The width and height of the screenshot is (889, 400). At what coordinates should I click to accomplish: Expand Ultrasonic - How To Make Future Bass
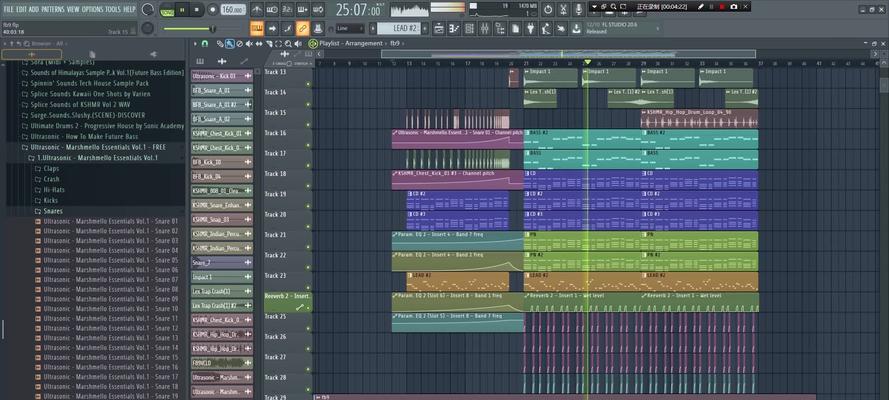[84, 137]
